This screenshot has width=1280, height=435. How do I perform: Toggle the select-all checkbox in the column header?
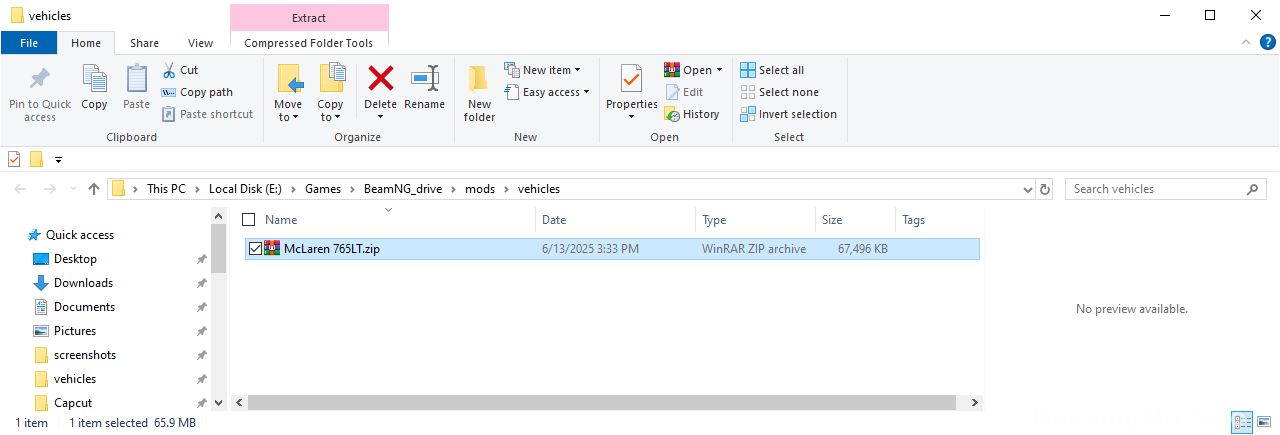(x=249, y=220)
